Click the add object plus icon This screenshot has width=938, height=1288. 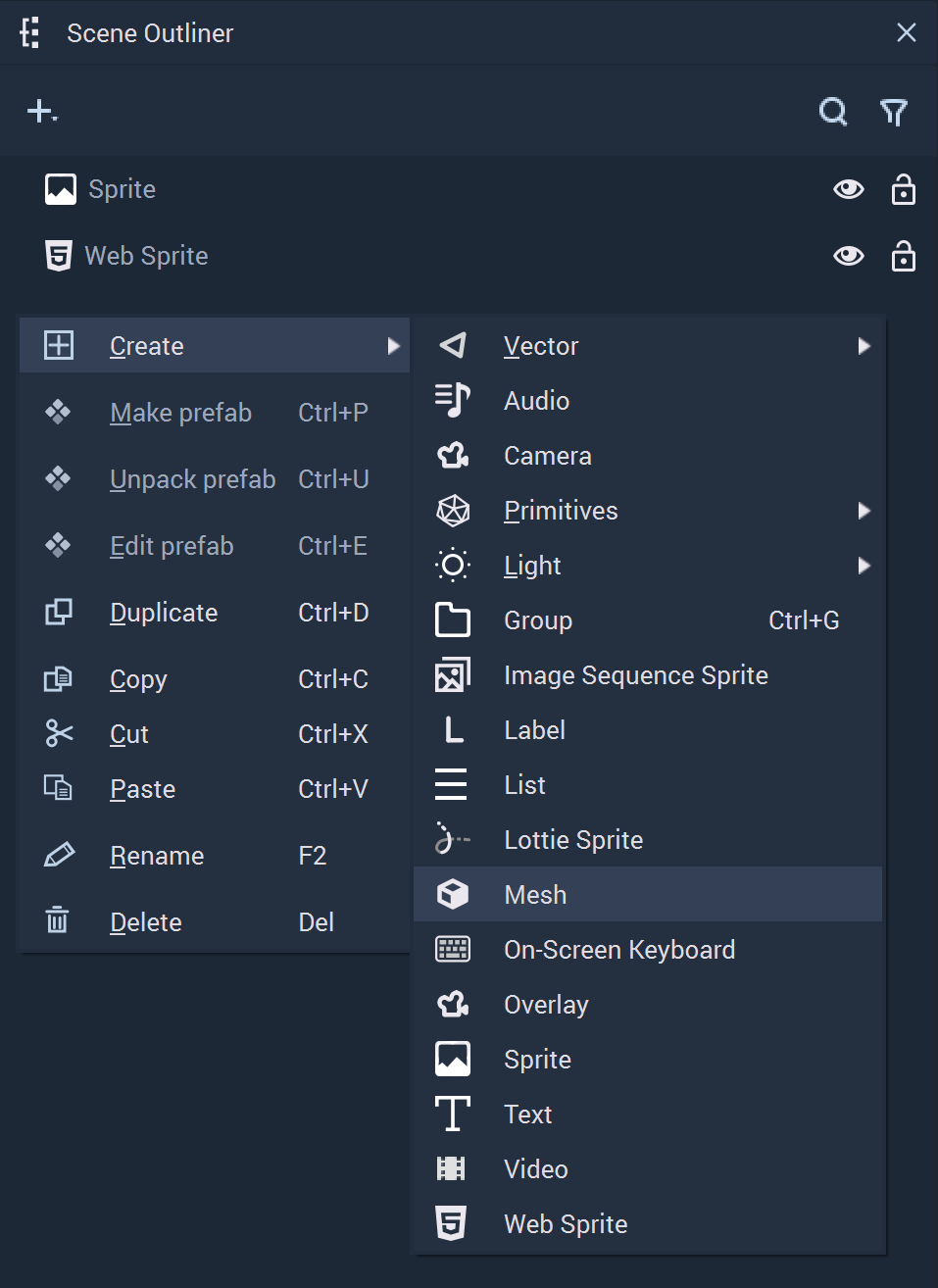[x=42, y=112]
